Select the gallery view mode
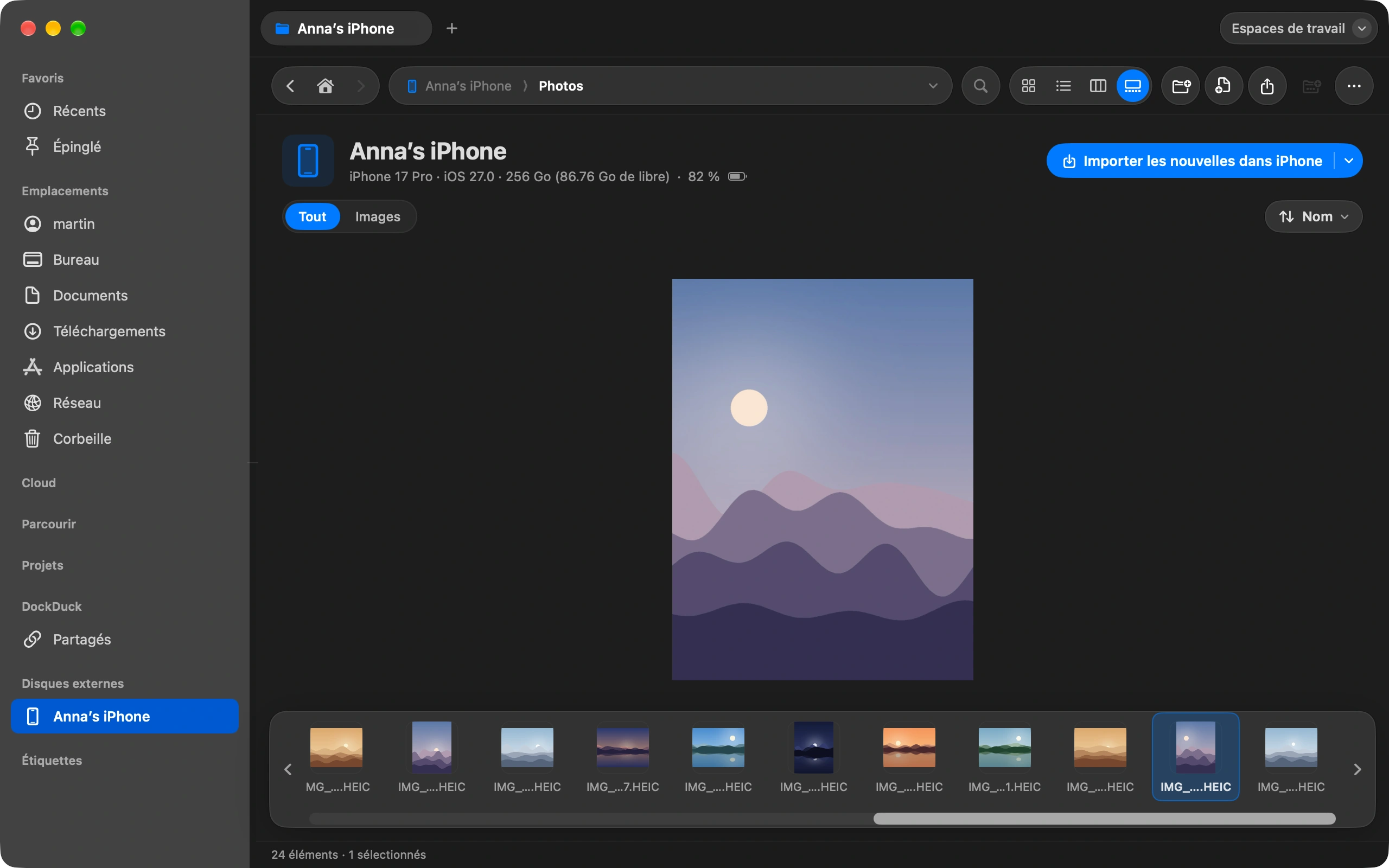The image size is (1389, 868). [1132, 86]
